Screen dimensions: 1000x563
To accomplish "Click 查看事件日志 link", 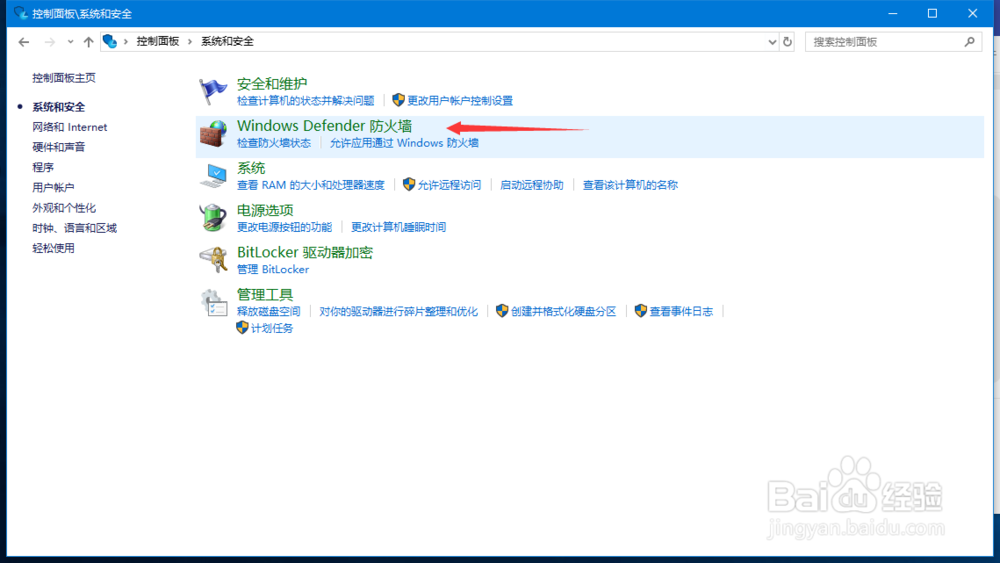I will pos(681,311).
